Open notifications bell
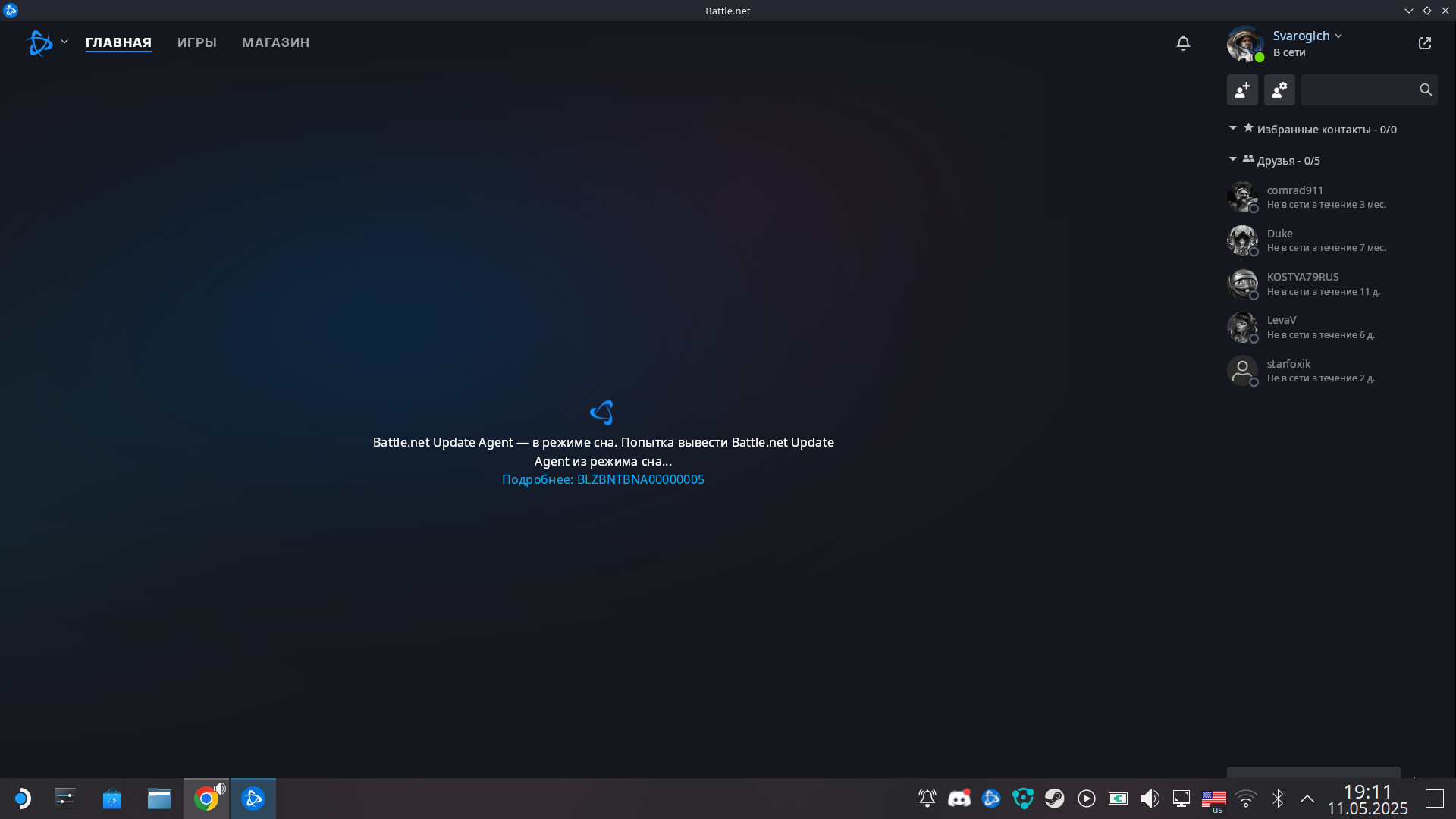1456x819 pixels. tap(1183, 43)
